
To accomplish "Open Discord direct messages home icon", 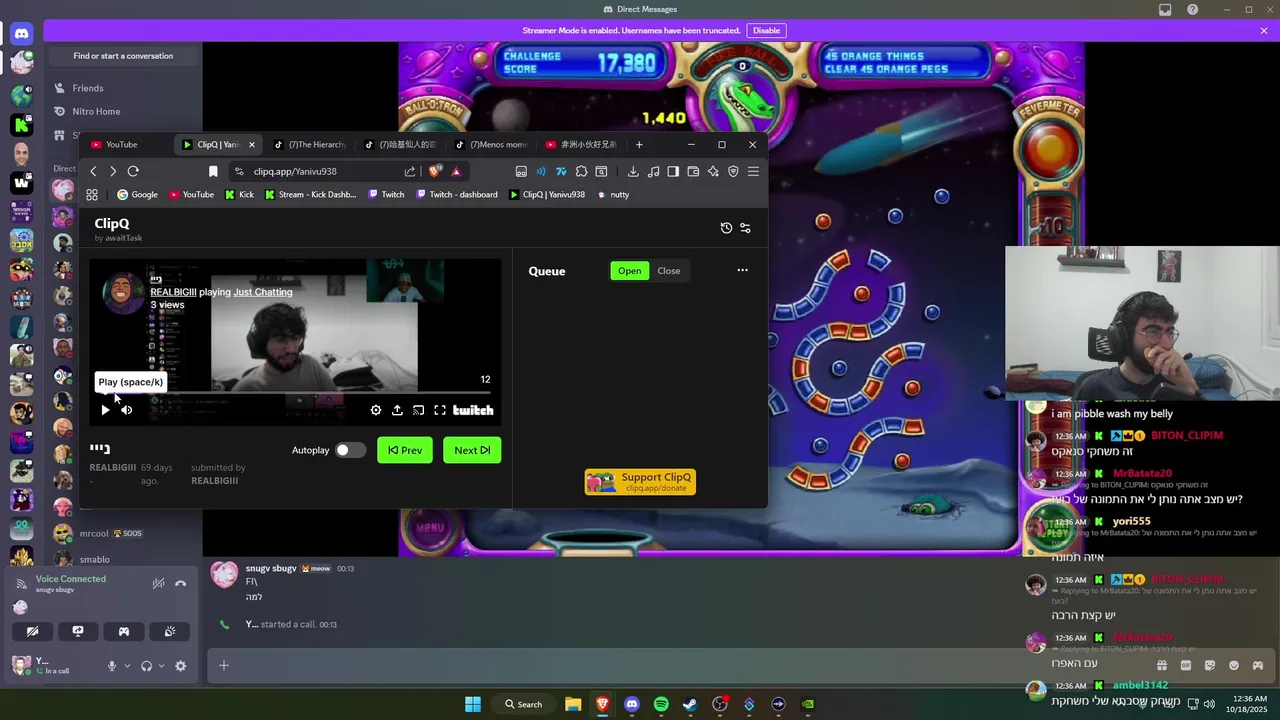I will pos(21,34).
